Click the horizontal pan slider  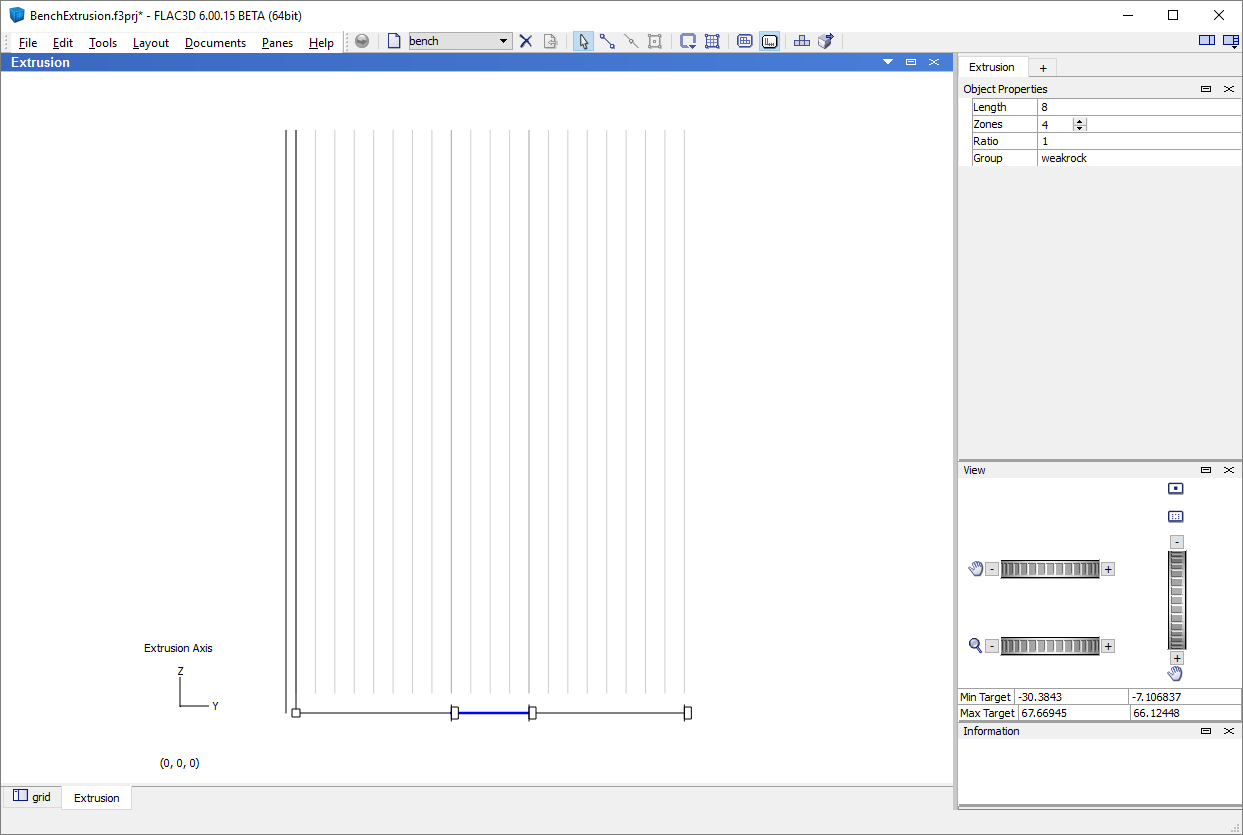coord(1049,569)
